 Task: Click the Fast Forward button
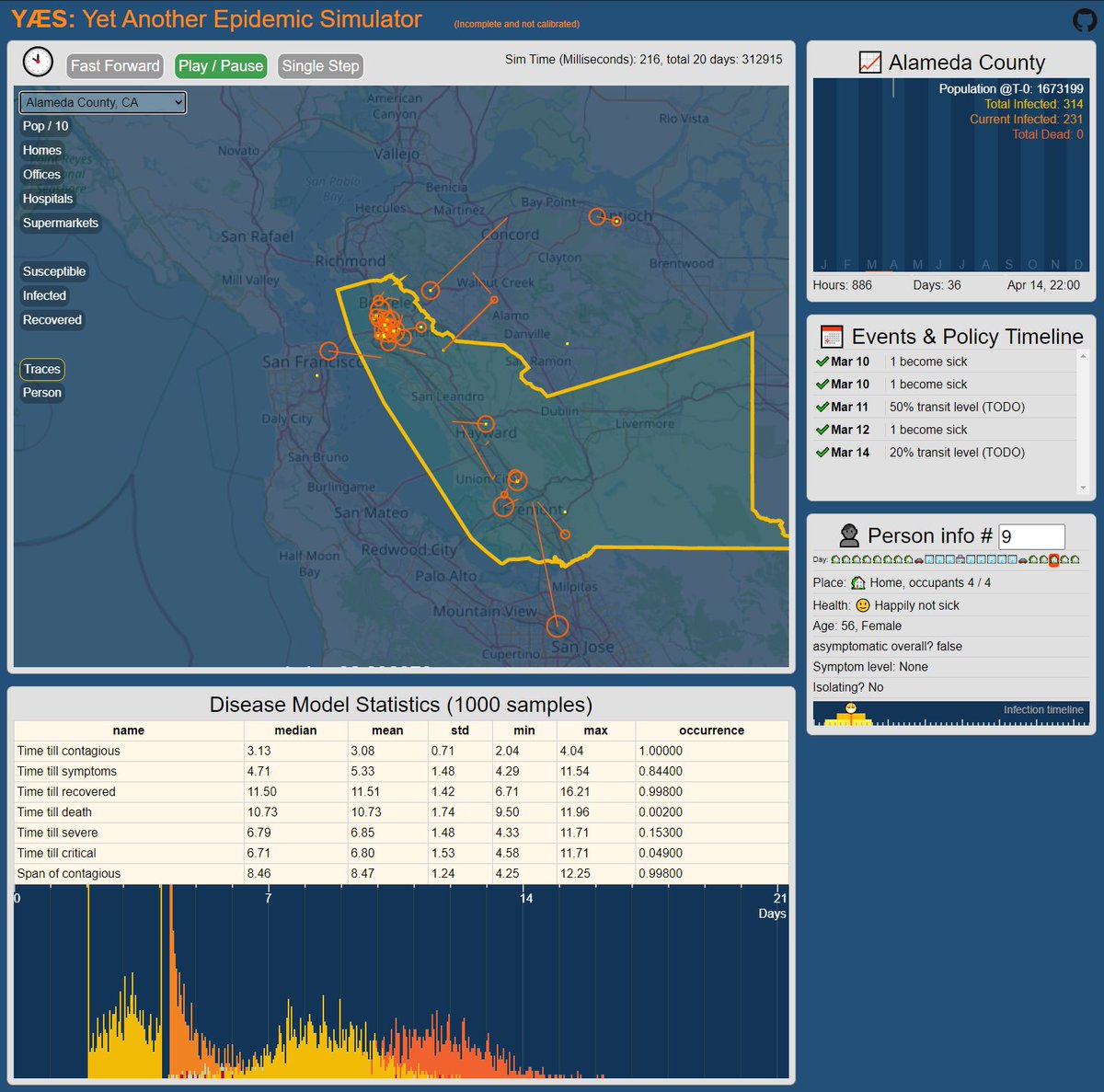(115, 66)
